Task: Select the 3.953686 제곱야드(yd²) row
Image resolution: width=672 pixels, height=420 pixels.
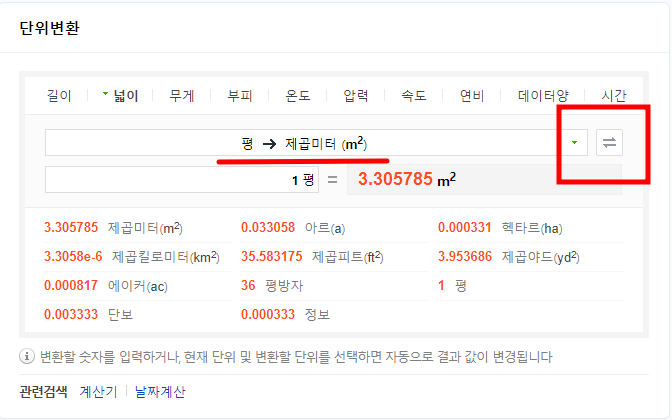Action: (531, 257)
